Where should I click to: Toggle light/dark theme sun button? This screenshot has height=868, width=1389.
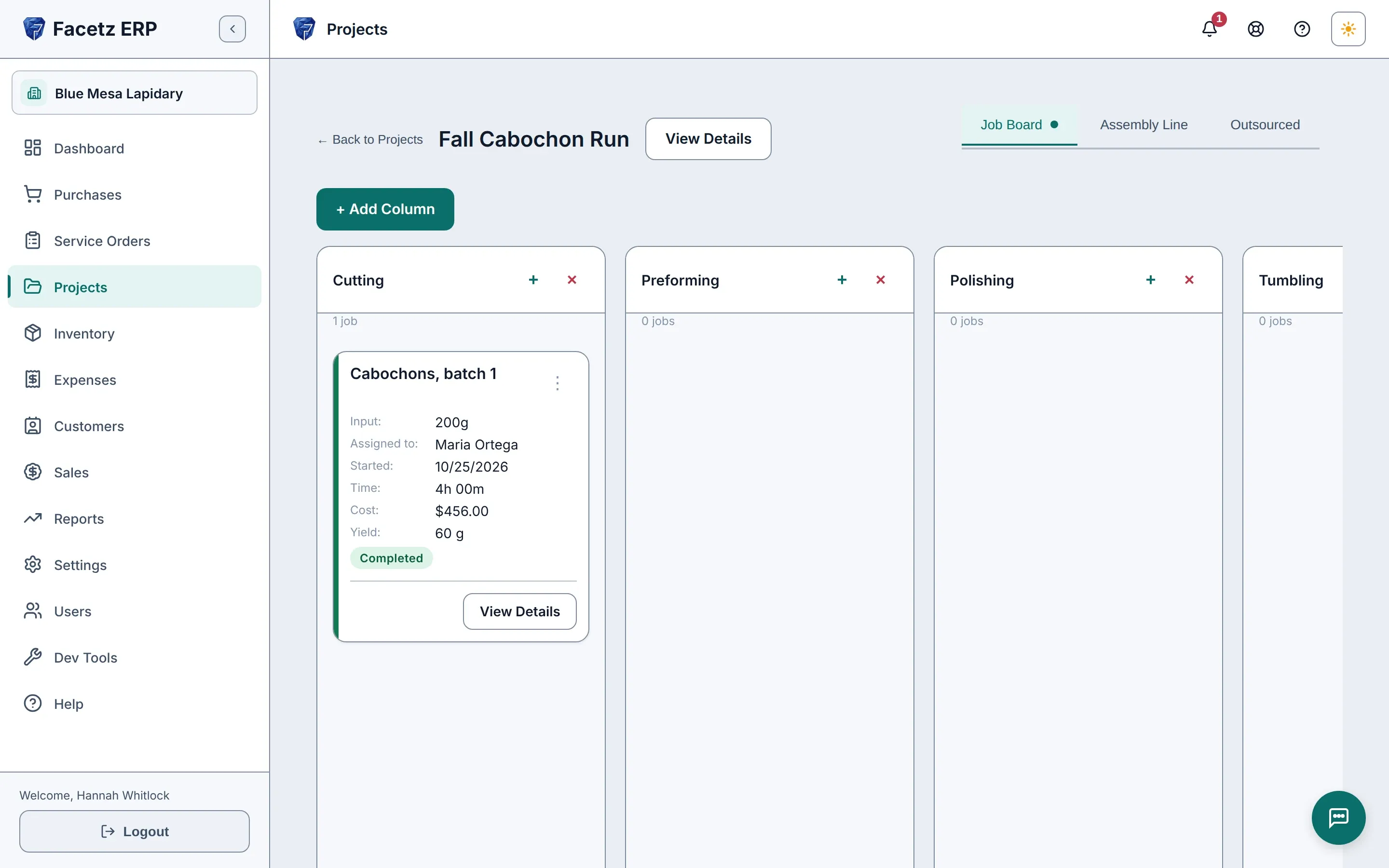tap(1348, 29)
